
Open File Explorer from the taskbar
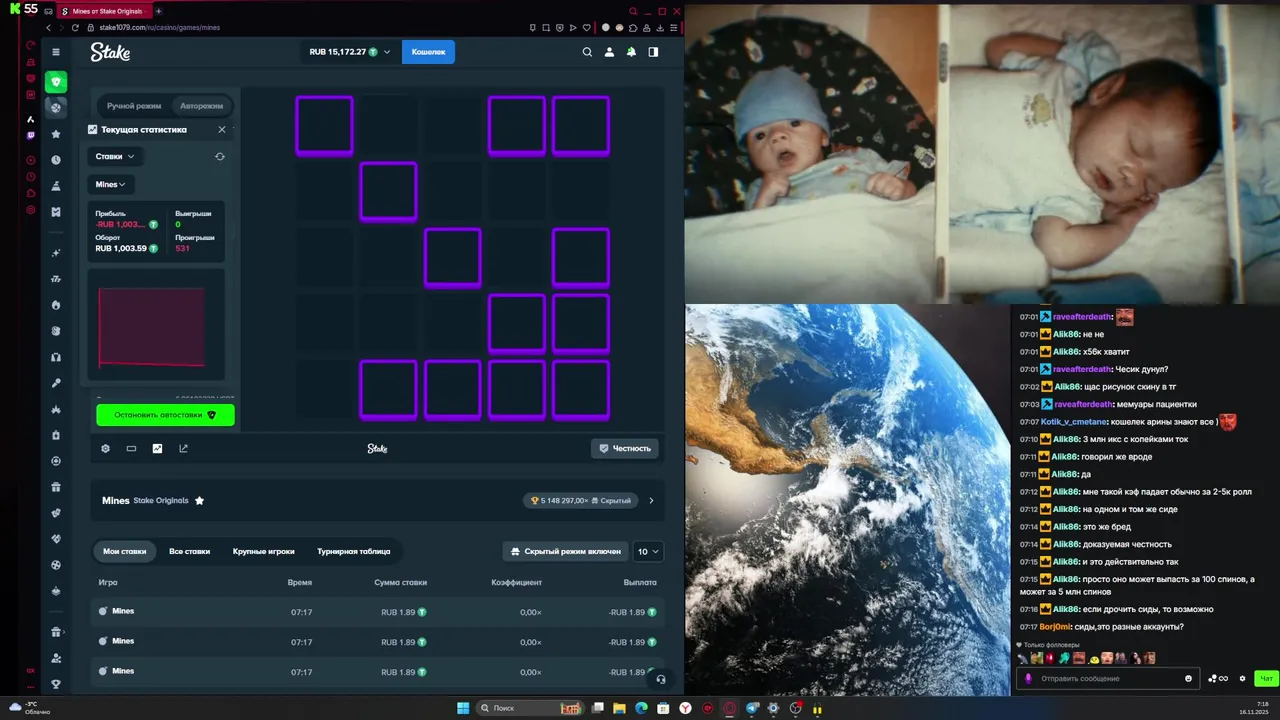(619, 708)
